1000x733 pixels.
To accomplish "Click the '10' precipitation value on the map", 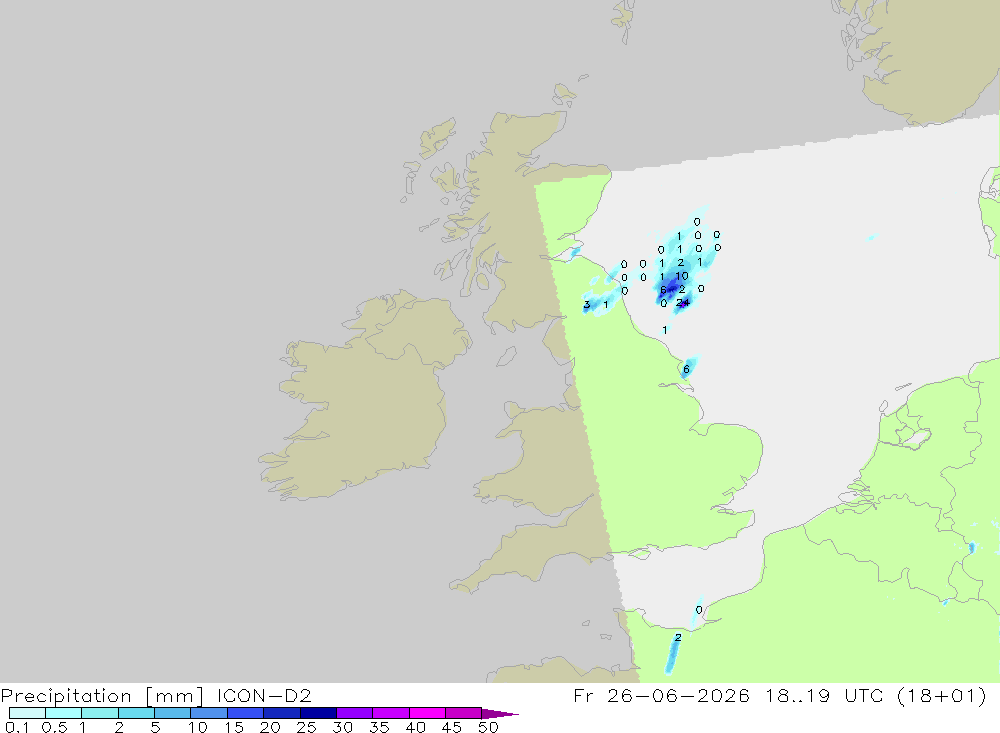I will pyautogui.click(x=682, y=276).
